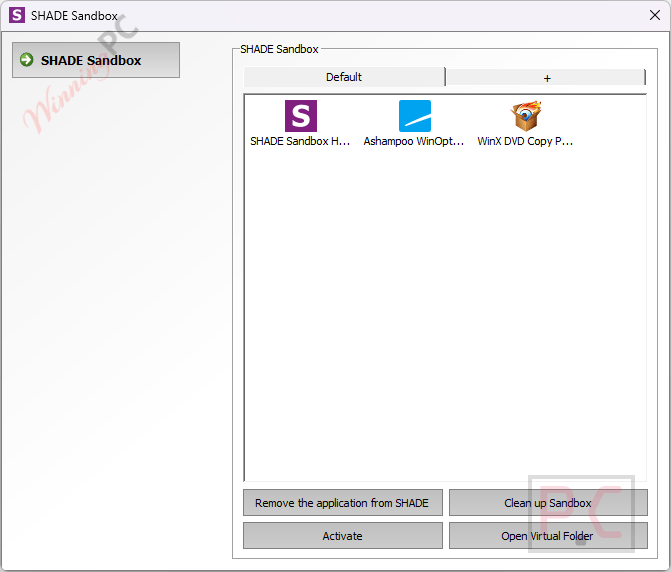Click the 'WinX DVD Copy P...' label text

[x=525, y=141]
